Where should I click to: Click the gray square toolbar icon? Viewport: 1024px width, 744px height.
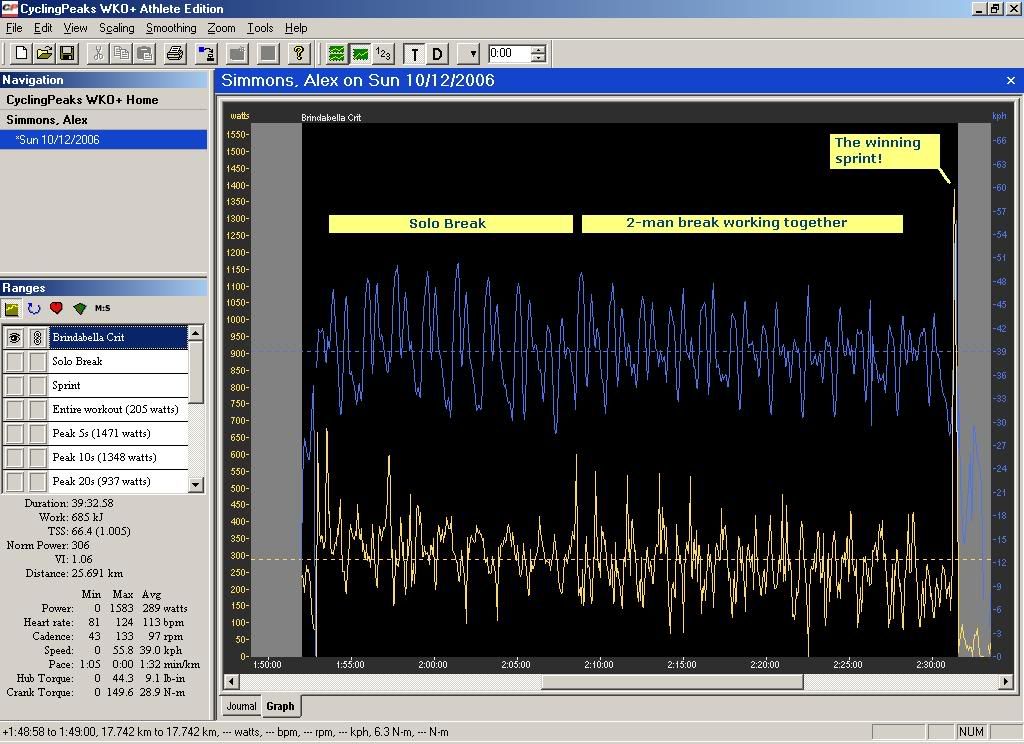pyautogui.click(x=268, y=54)
